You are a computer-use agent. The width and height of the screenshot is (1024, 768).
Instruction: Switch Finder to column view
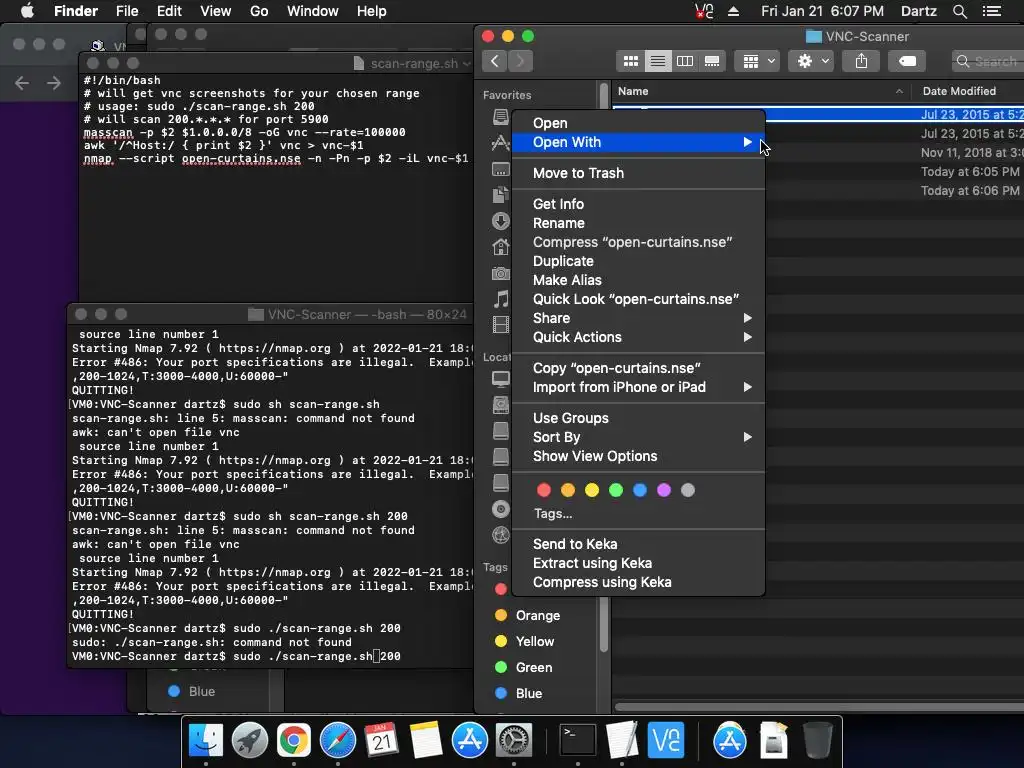[684, 61]
